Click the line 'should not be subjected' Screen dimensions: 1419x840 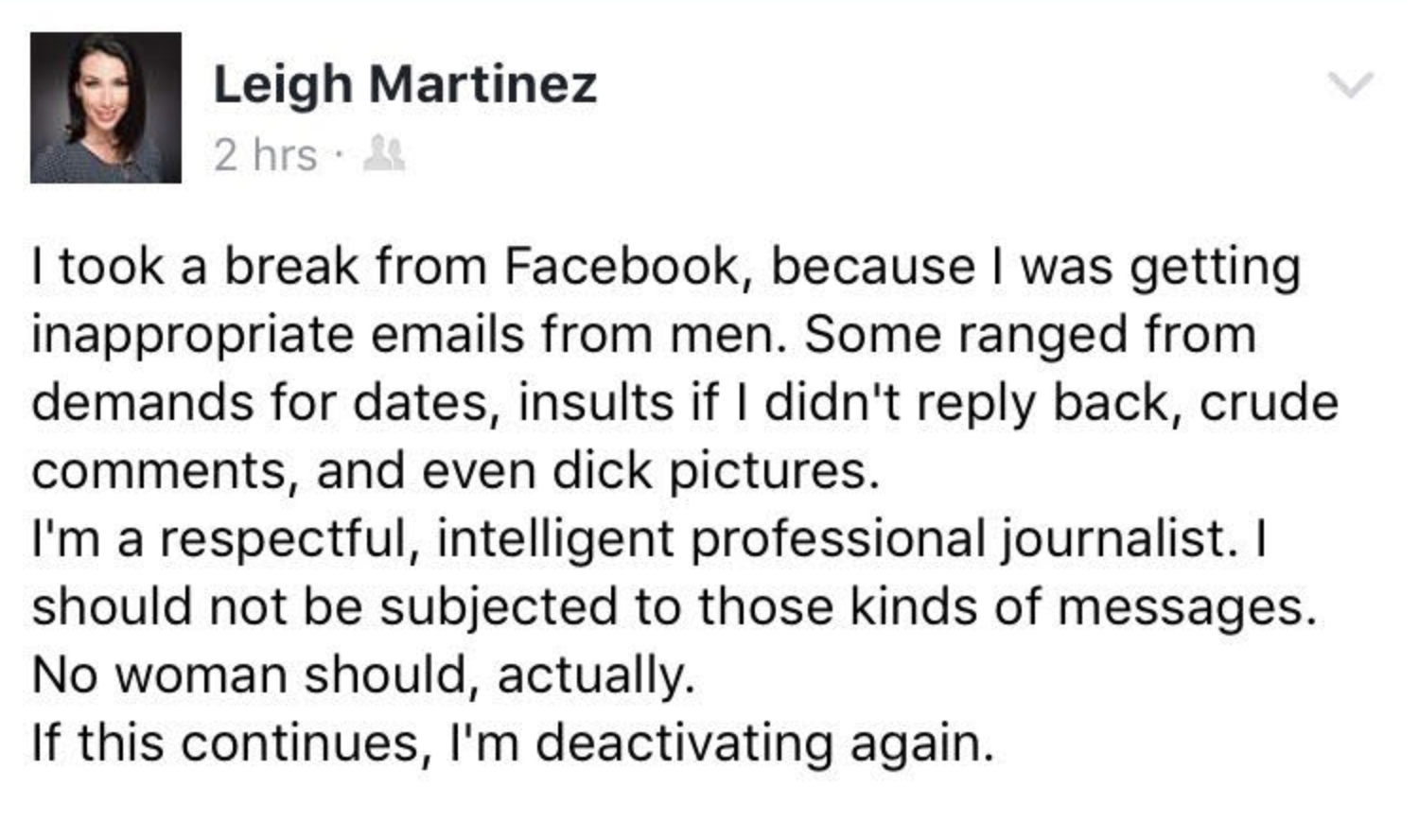674,607
